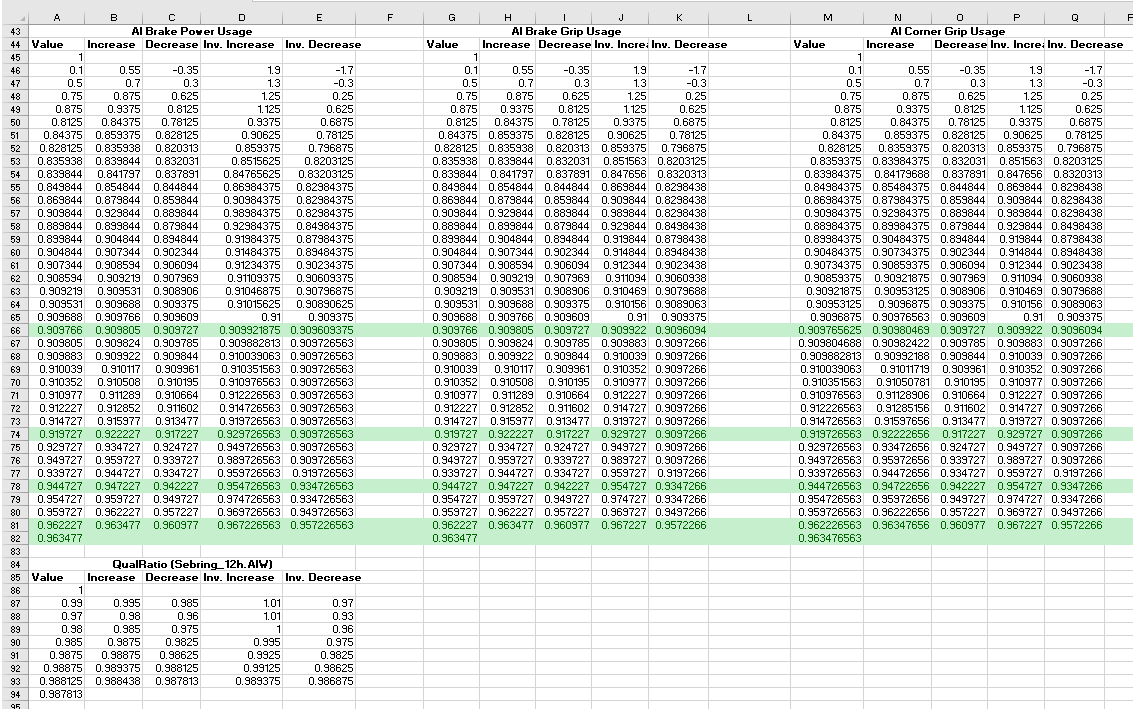The width and height of the screenshot is (1133, 709).
Task: Click cell containing 0.90980469
Action: [897, 330]
